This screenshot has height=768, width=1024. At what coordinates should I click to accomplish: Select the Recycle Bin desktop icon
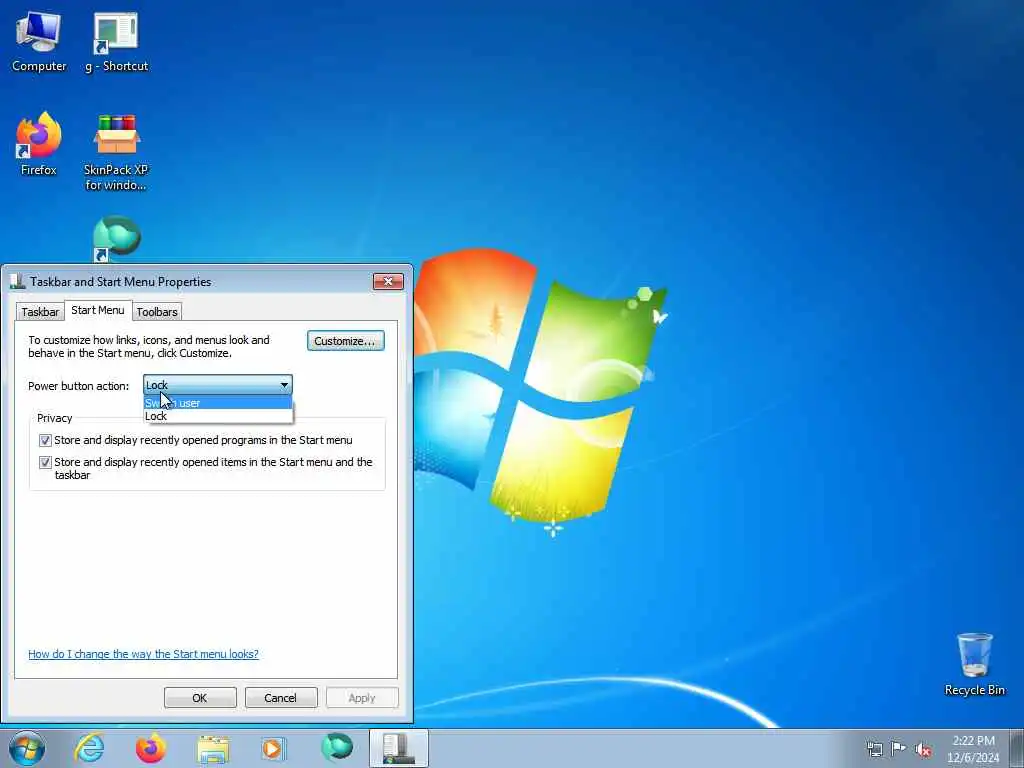(974, 664)
